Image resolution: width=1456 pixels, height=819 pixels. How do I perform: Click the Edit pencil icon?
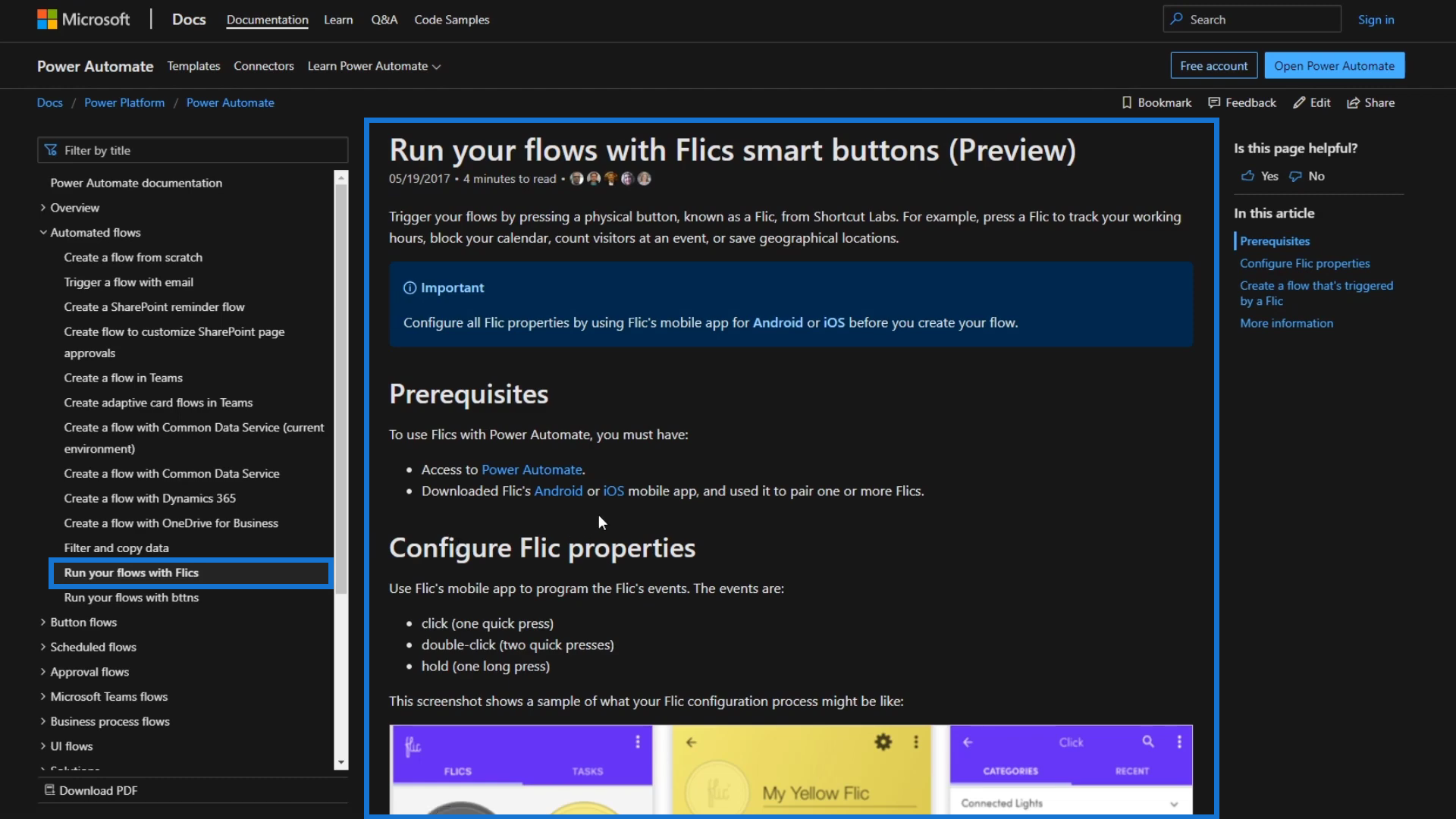(1299, 102)
